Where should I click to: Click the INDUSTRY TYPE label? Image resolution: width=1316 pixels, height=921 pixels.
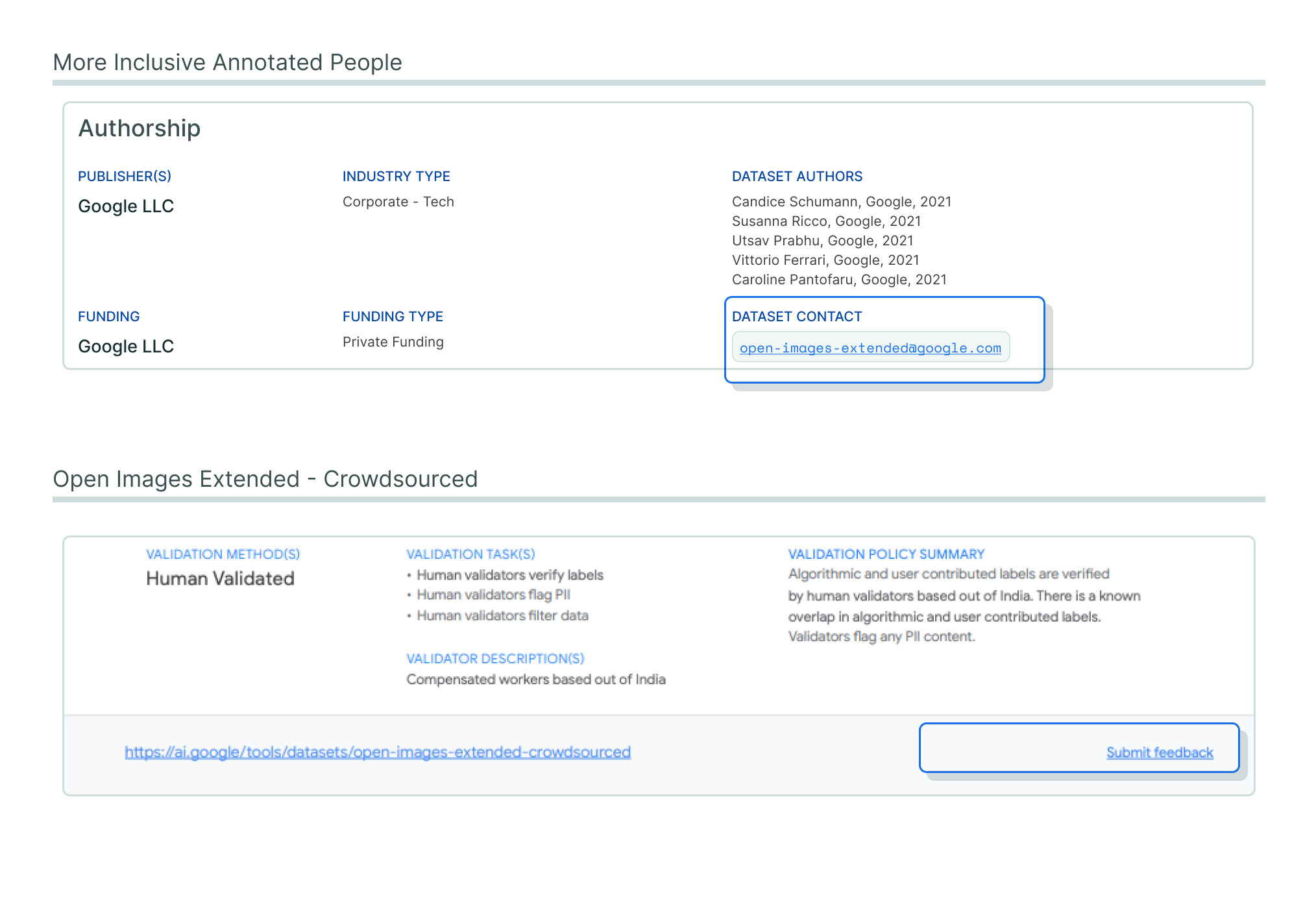coord(396,177)
